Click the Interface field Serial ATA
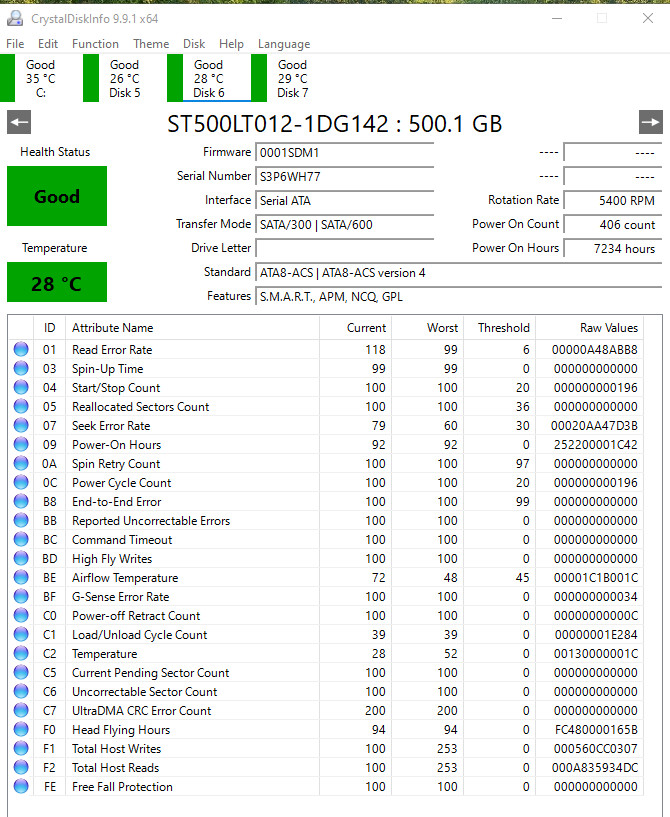670x817 pixels. (344, 201)
